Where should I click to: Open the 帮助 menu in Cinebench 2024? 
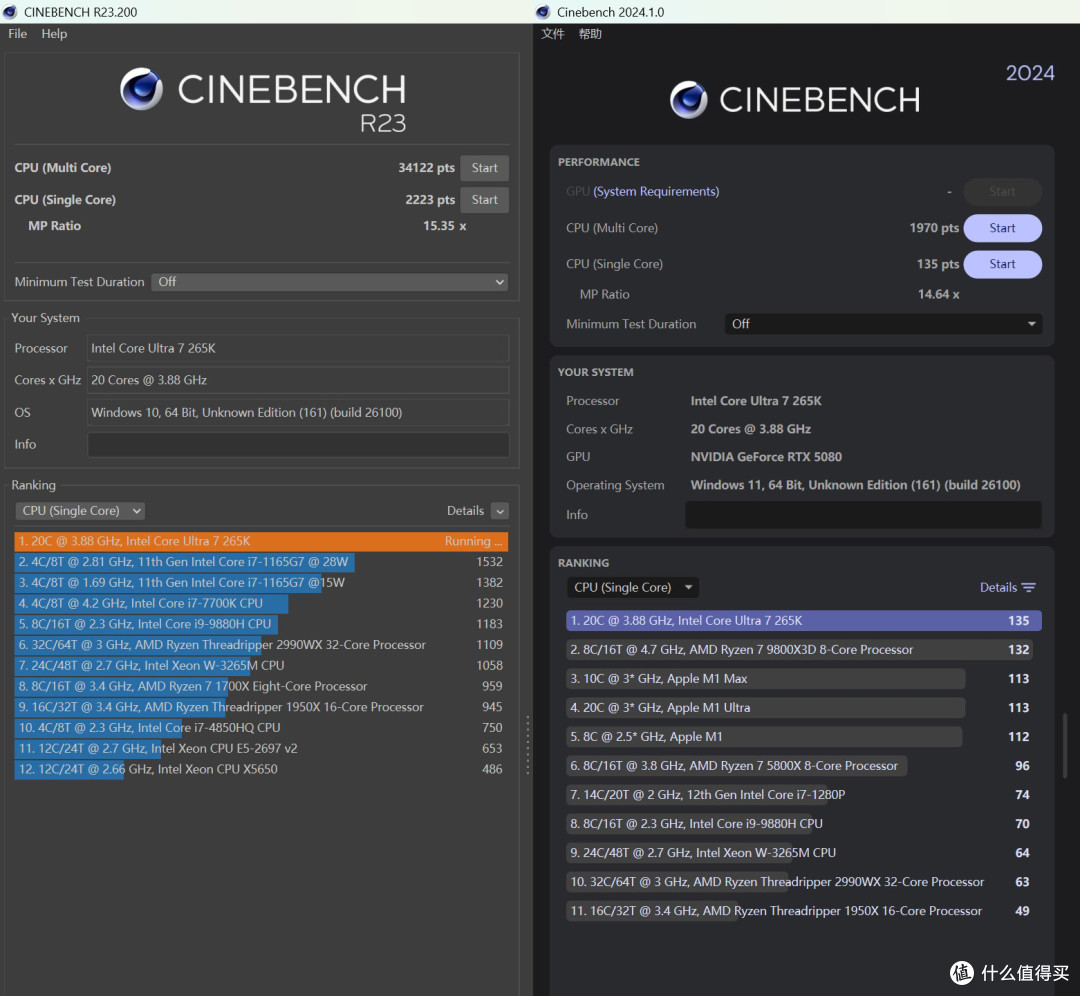[x=590, y=34]
